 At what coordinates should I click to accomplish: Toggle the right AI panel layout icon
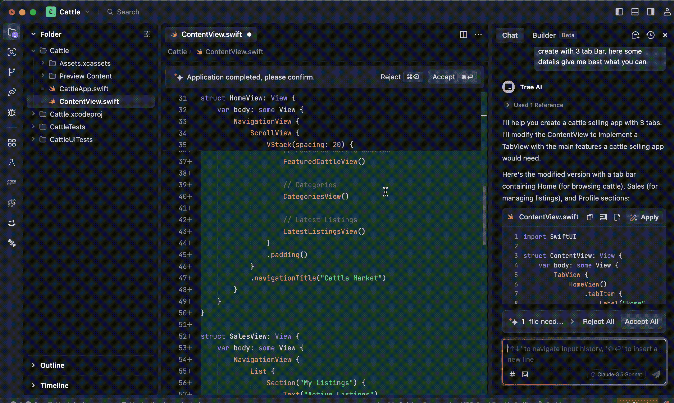click(x=648, y=12)
